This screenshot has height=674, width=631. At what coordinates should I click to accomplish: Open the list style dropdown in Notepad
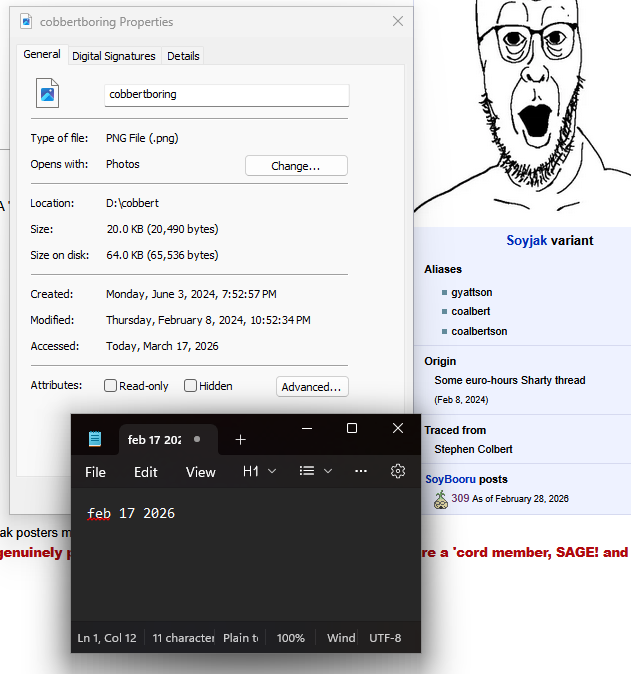[316, 471]
